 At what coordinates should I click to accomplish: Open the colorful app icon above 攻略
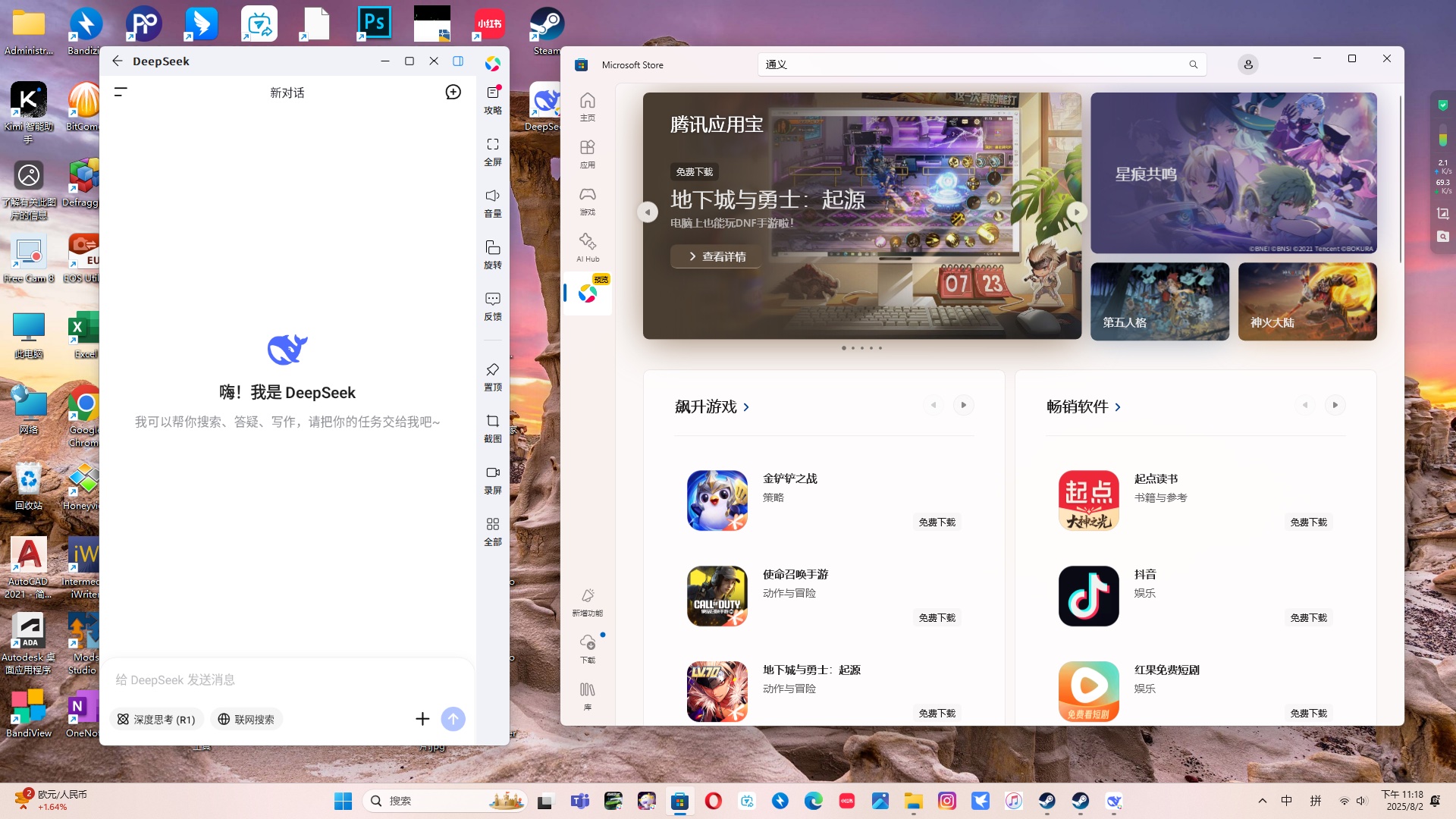tap(493, 64)
